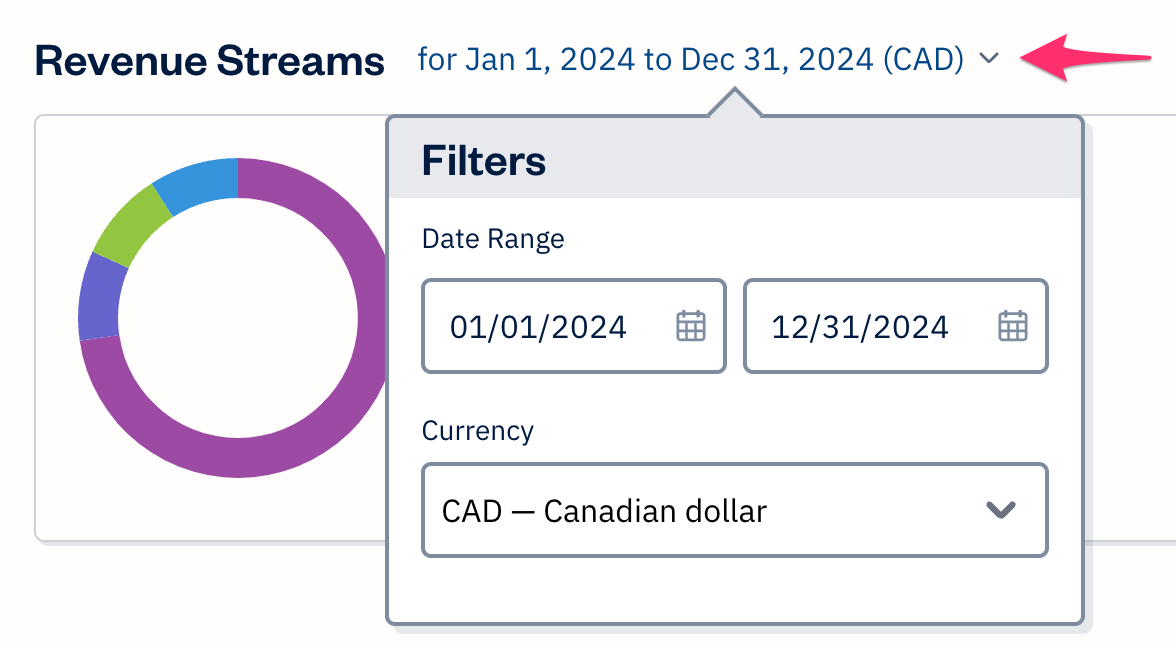Click the Filters popover pointer caret
Image resolution: width=1176 pixels, height=648 pixels.
(735, 102)
